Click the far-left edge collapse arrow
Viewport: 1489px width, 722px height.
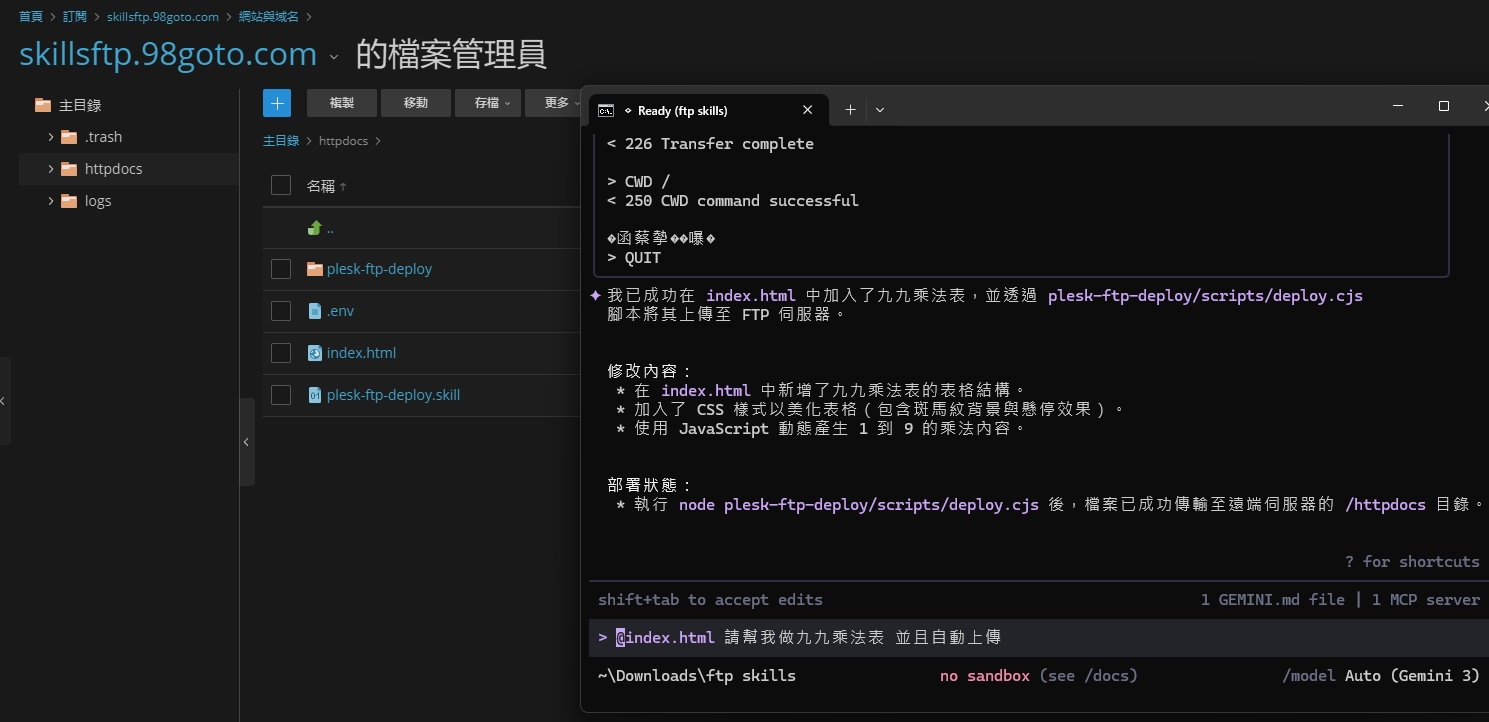click(3, 401)
